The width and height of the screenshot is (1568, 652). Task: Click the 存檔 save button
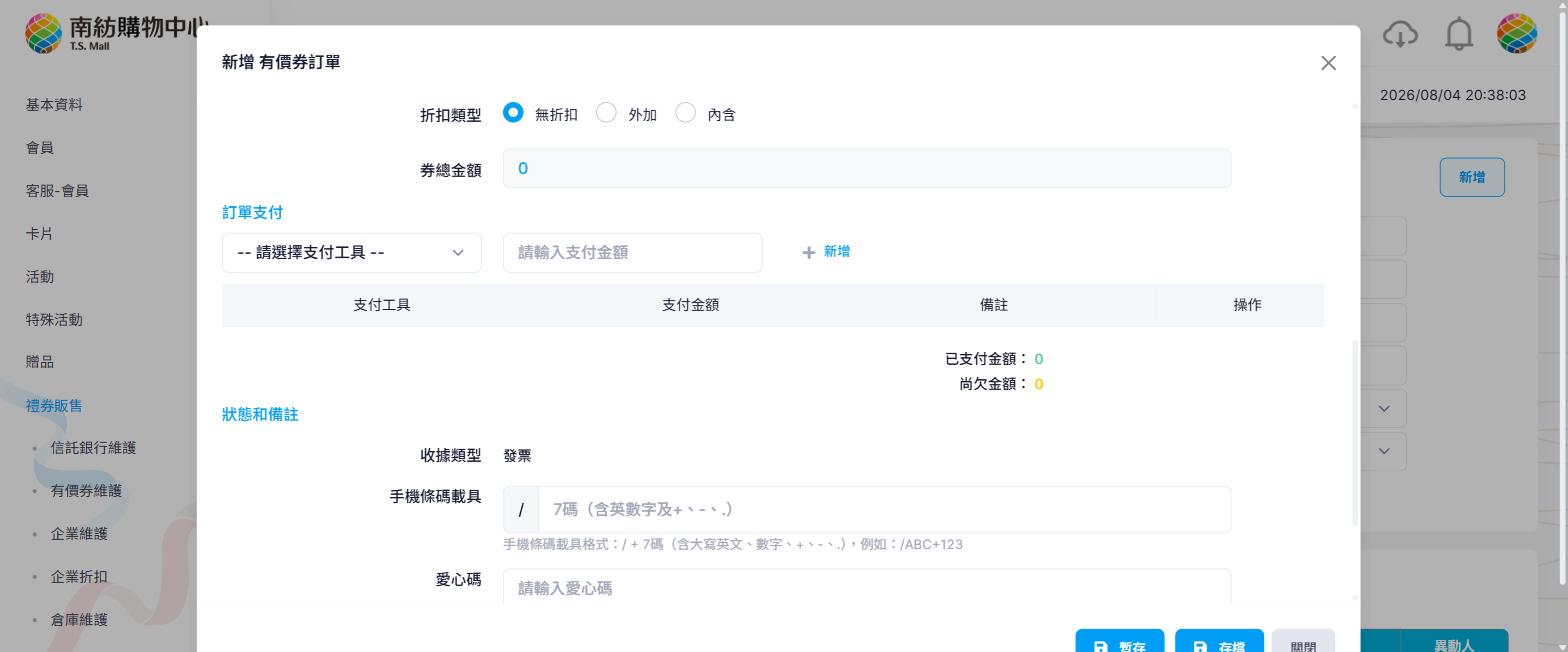click(1219, 643)
